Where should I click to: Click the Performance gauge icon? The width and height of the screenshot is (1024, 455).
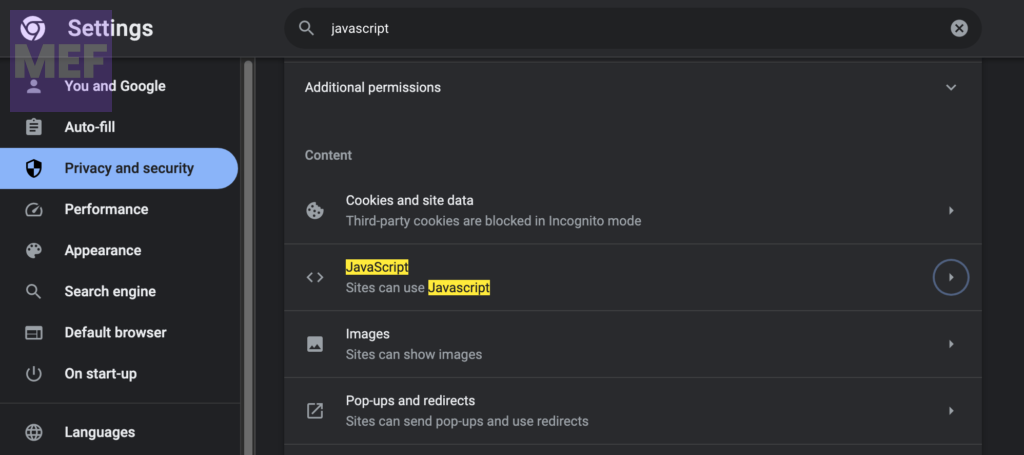34,209
